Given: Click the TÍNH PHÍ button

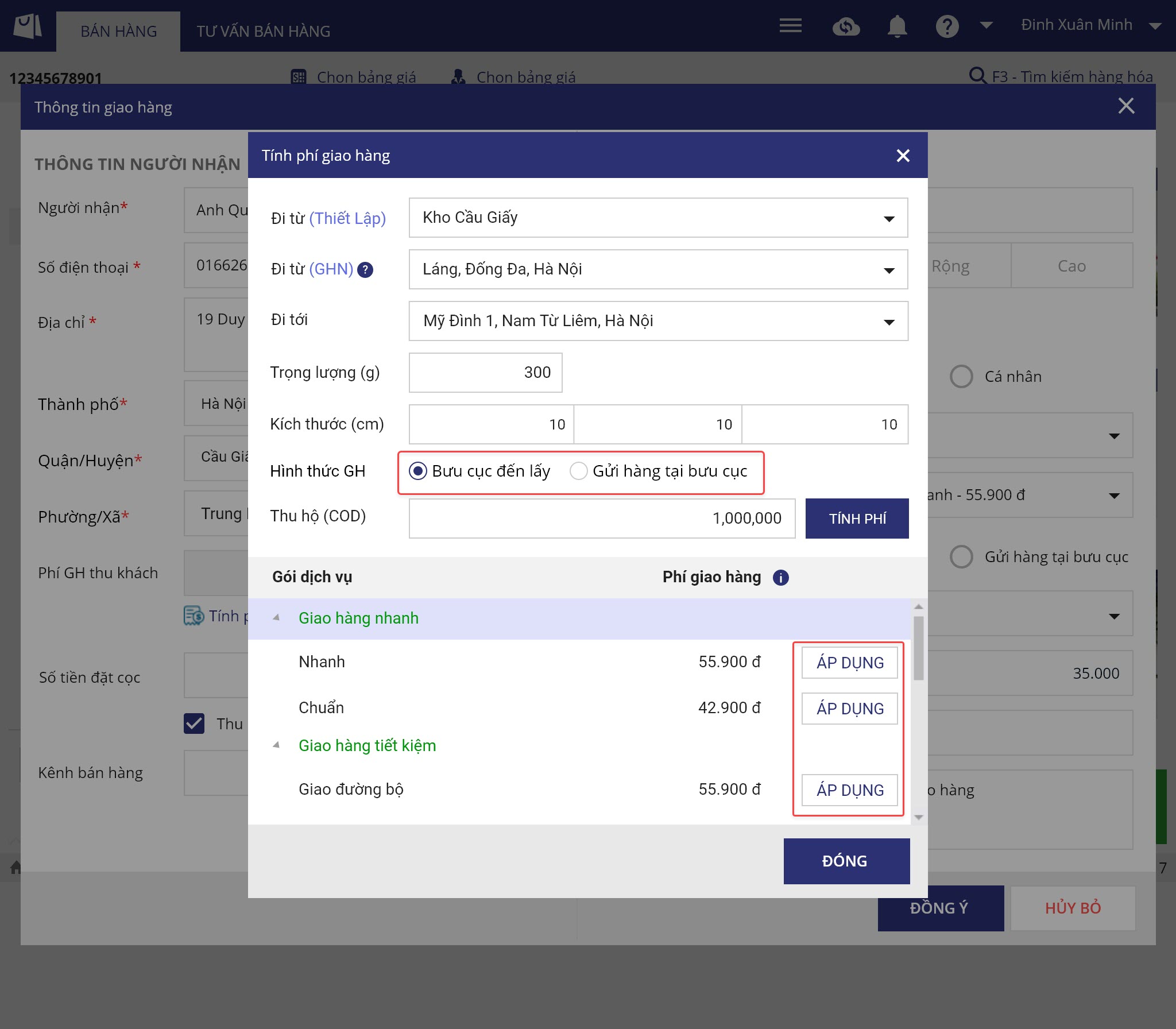Looking at the screenshot, I should (857, 519).
